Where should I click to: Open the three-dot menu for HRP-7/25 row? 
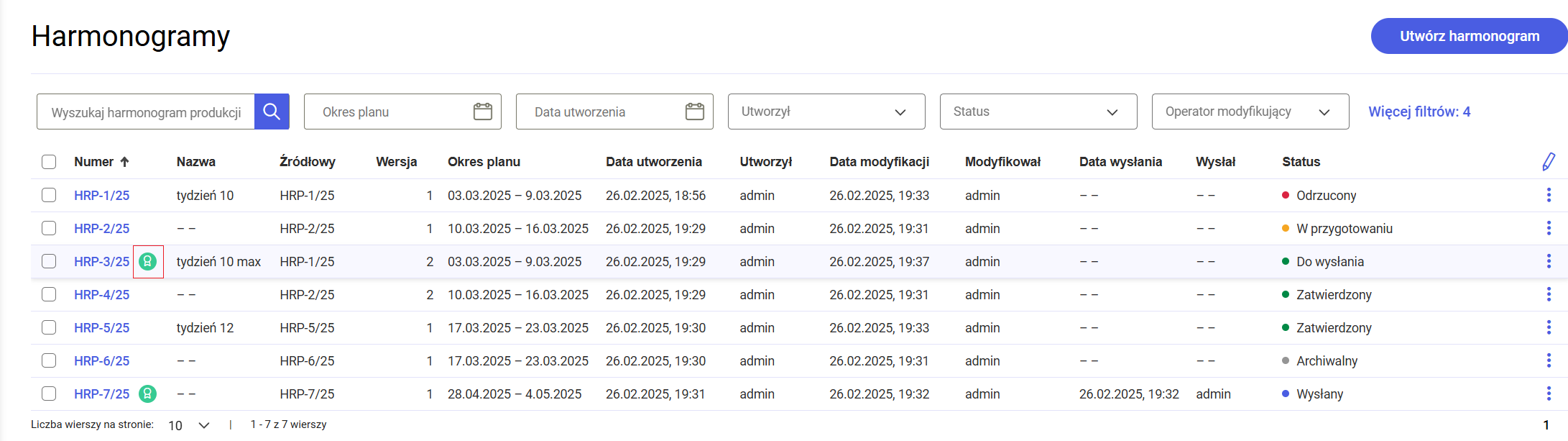tap(1549, 394)
